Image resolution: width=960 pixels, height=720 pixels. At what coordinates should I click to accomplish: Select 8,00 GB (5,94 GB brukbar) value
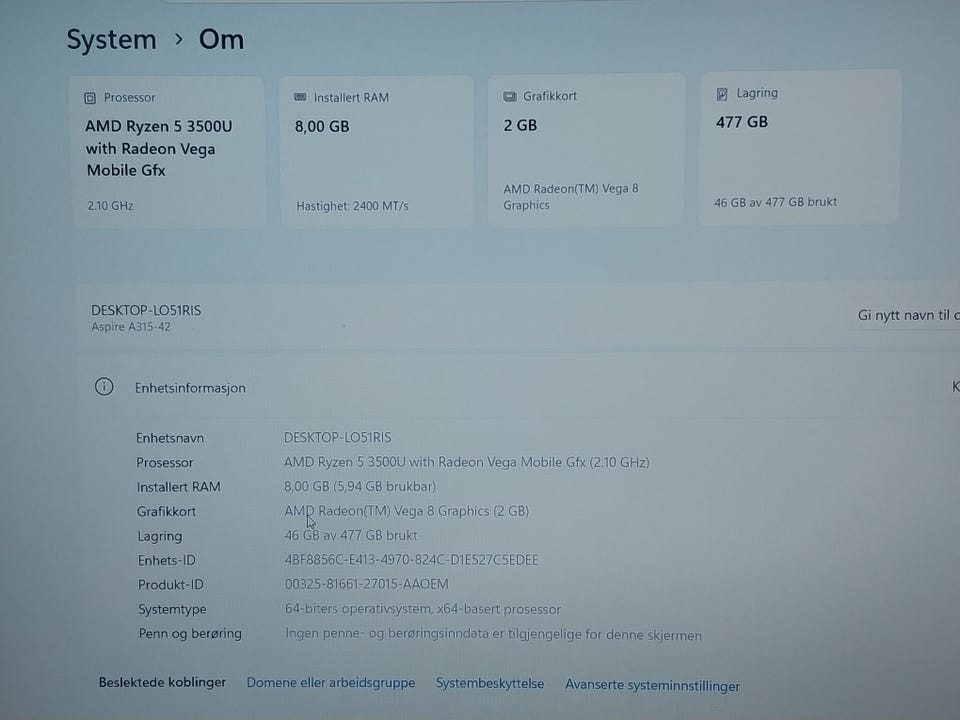(x=360, y=487)
